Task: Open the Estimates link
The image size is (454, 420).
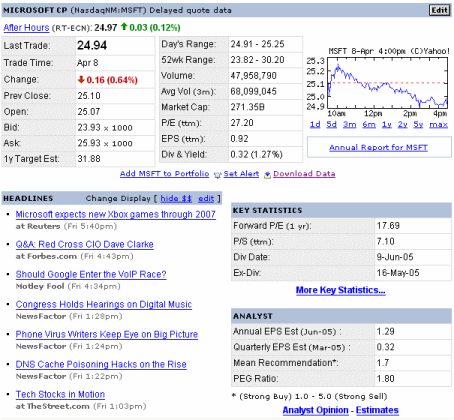Action: pyautogui.click(x=377, y=410)
